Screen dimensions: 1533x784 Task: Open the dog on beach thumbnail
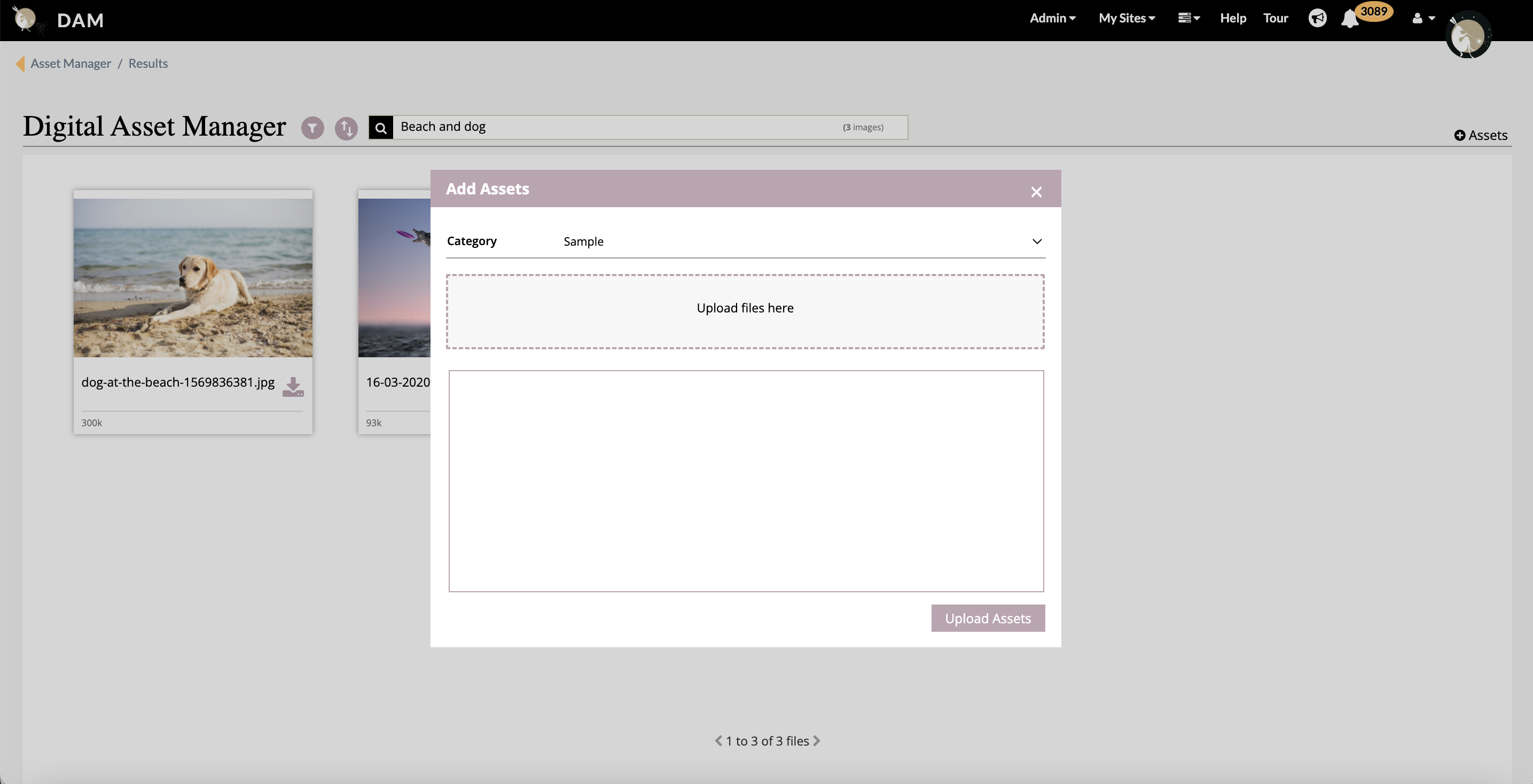193,278
